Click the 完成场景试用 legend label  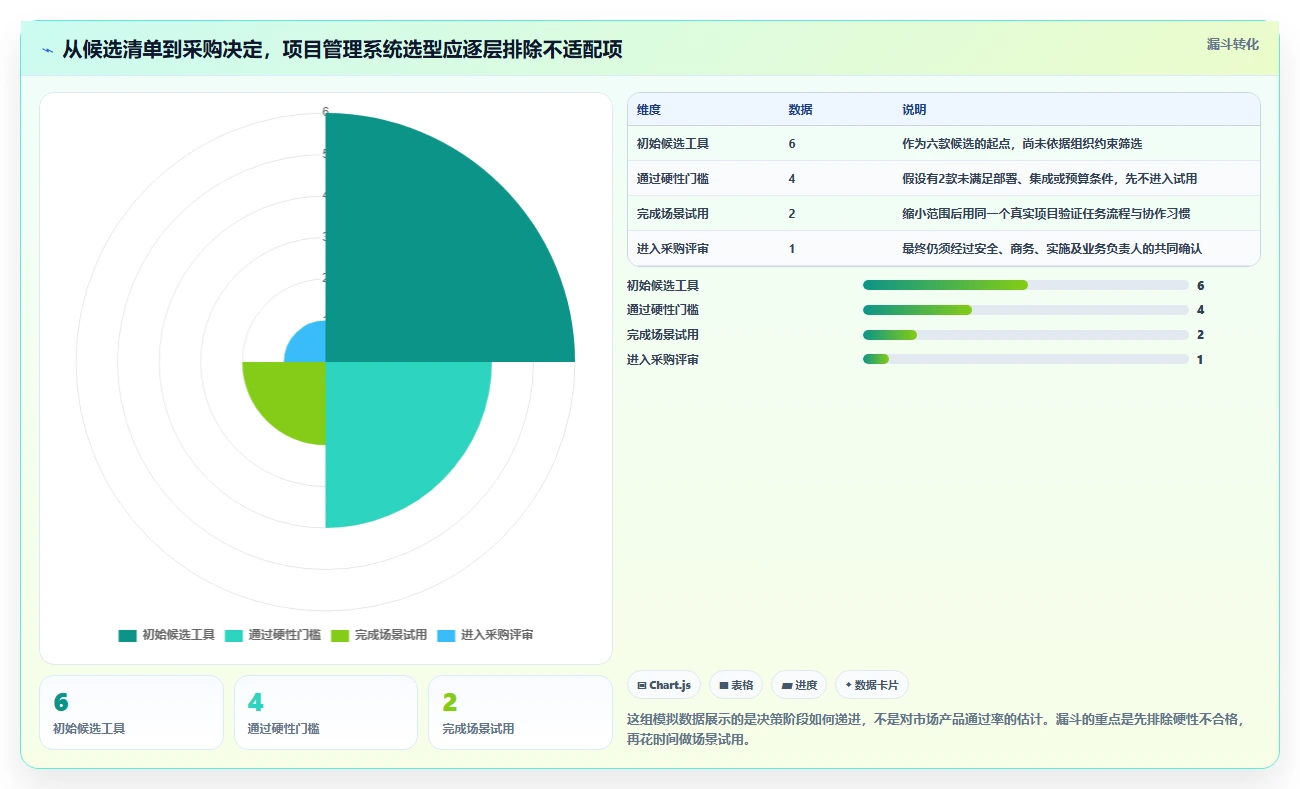pyautogui.click(x=391, y=635)
